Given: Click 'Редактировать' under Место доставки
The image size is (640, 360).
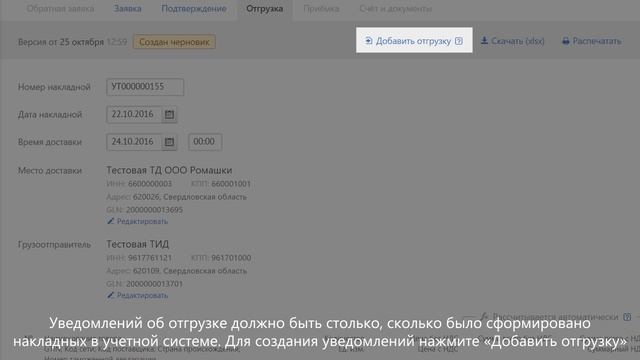Looking at the screenshot, I should tap(142, 222).
